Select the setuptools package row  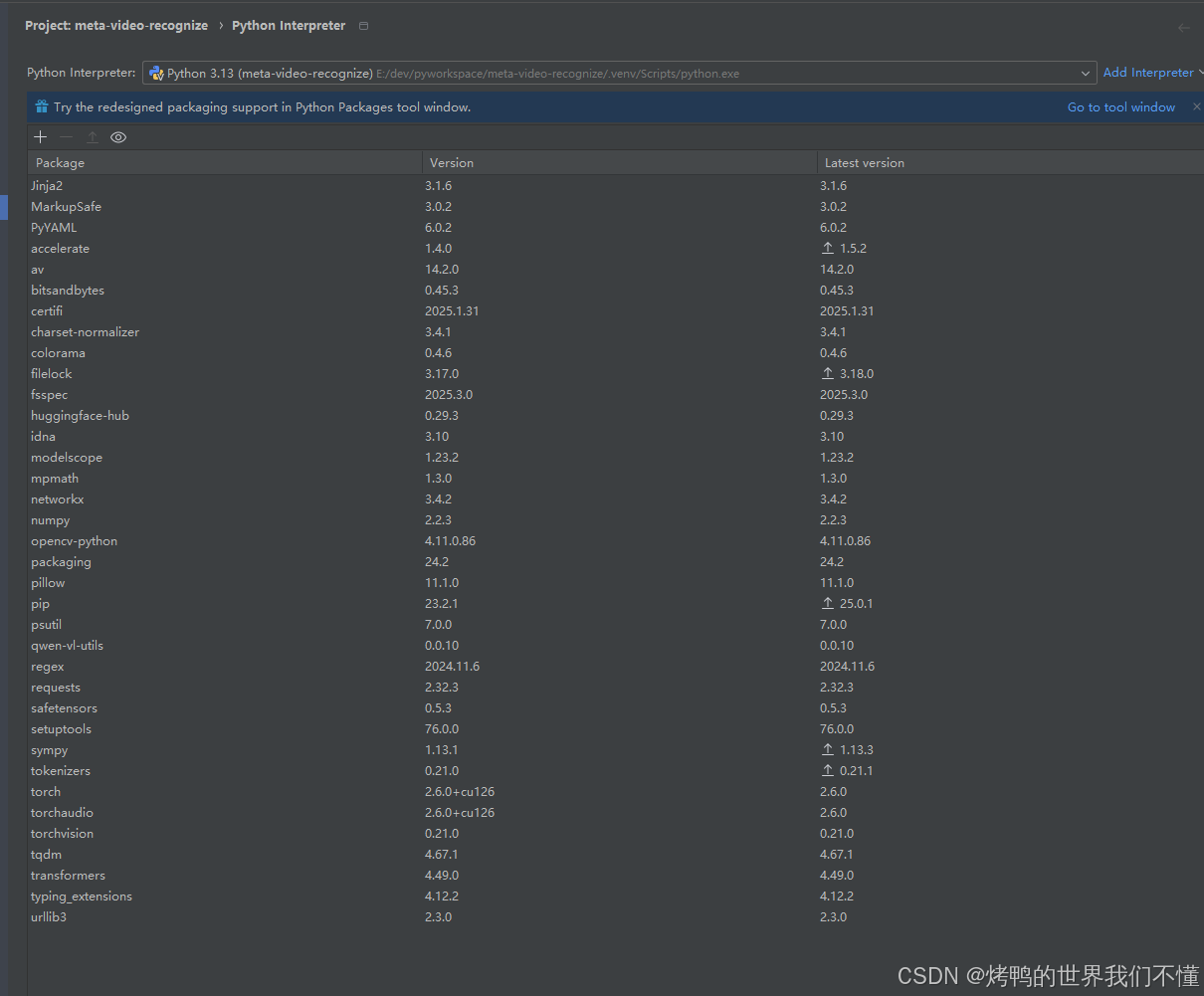616,729
